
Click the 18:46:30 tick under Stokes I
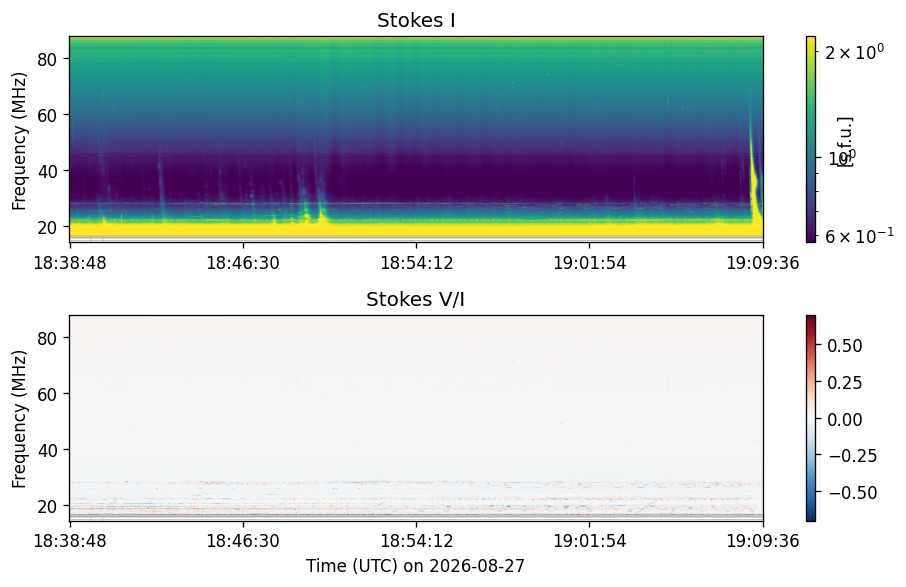click(x=243, y=263)
